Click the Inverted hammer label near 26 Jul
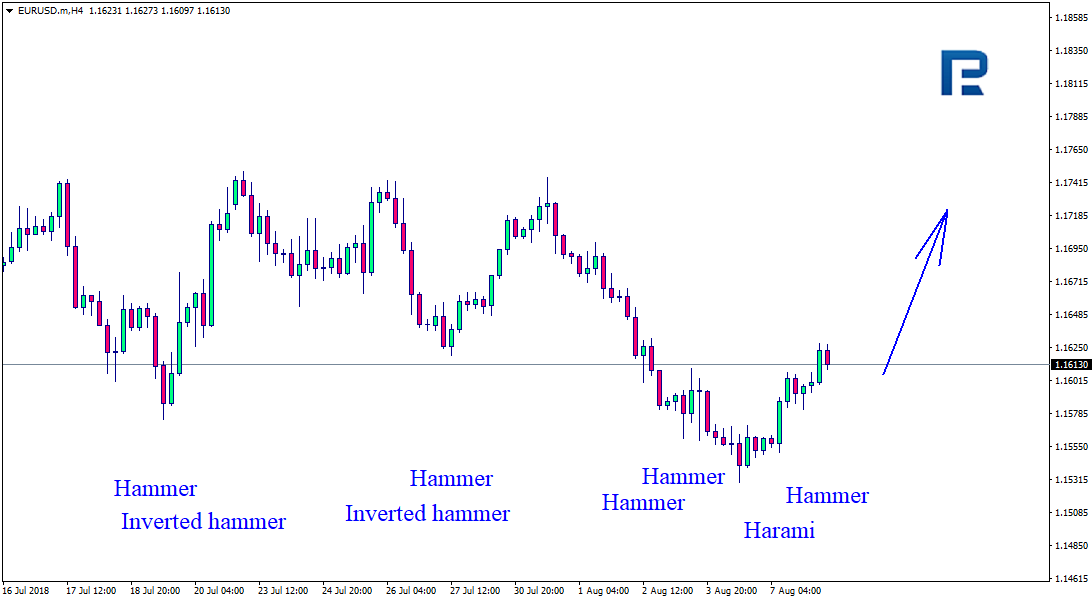 pyautogui.click(x=427, y=514)
